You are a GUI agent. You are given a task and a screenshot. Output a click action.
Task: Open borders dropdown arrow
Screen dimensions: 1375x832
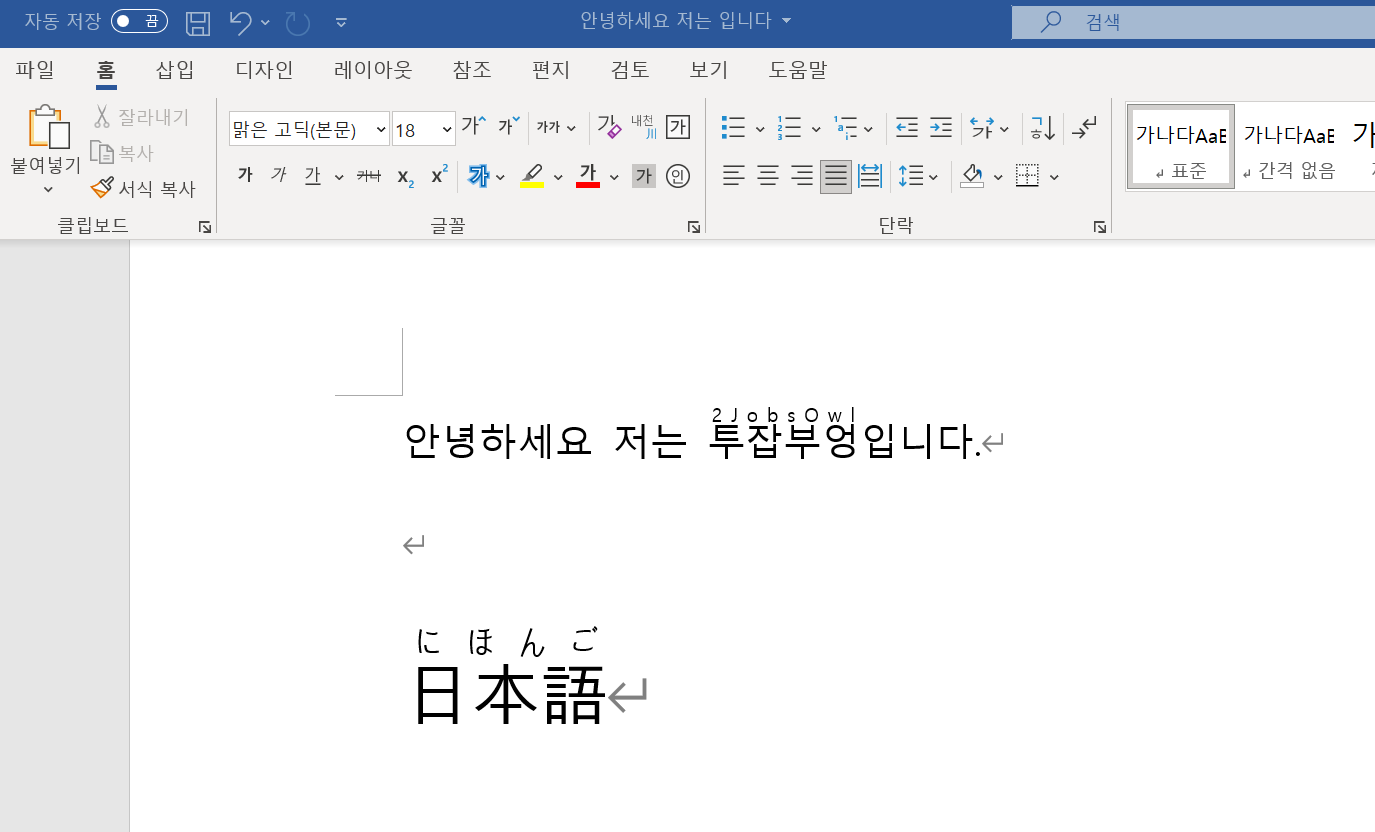coord(1054,177)
